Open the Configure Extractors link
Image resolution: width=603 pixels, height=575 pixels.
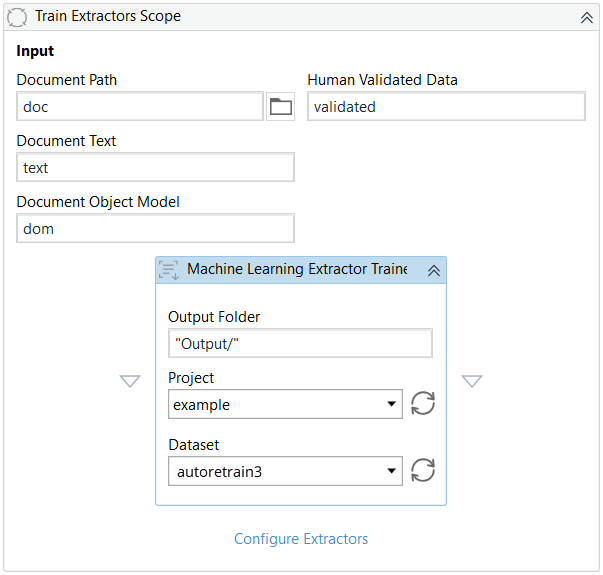pos(301,539)
